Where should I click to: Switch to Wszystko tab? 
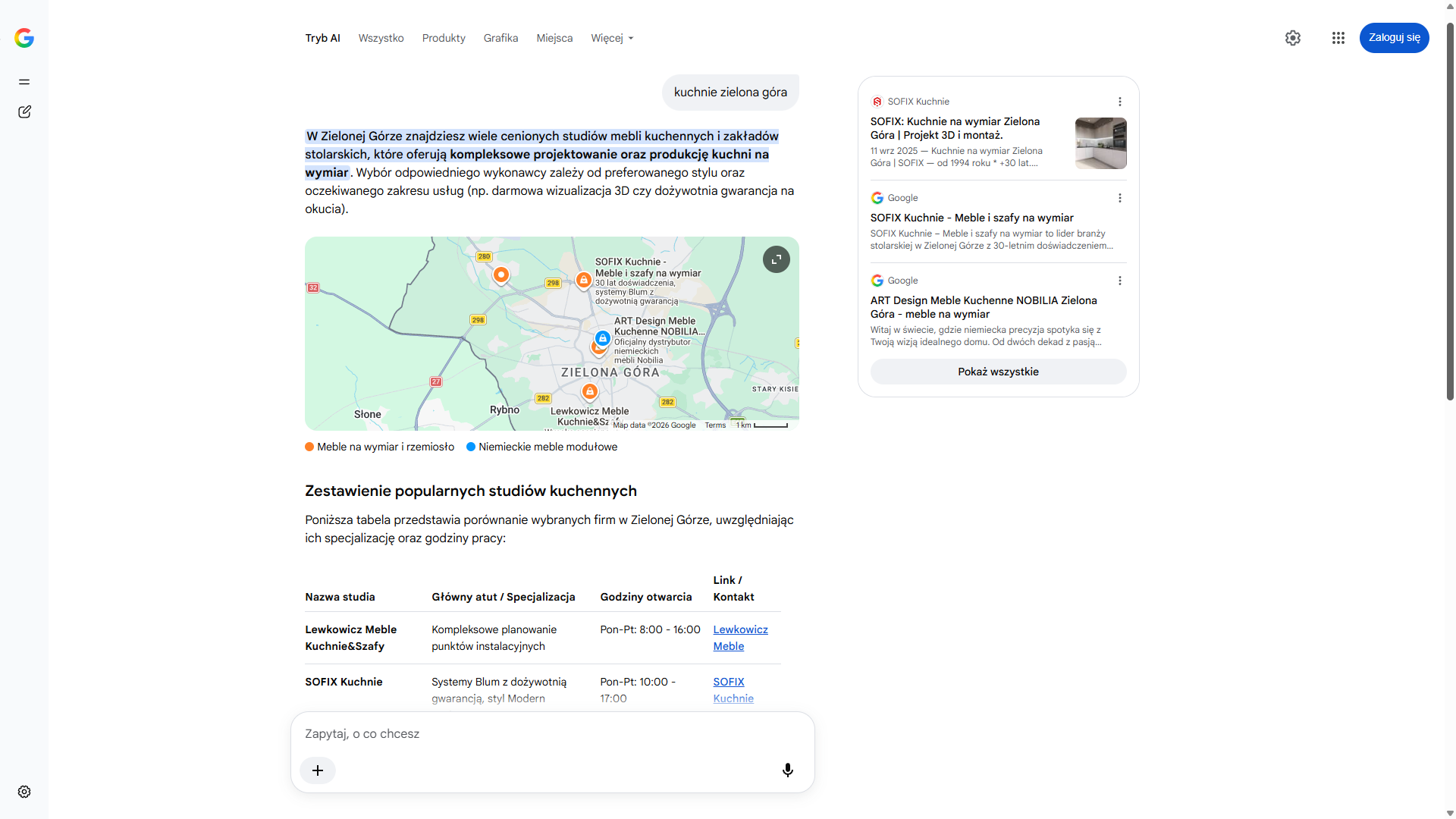coord(381,38)
